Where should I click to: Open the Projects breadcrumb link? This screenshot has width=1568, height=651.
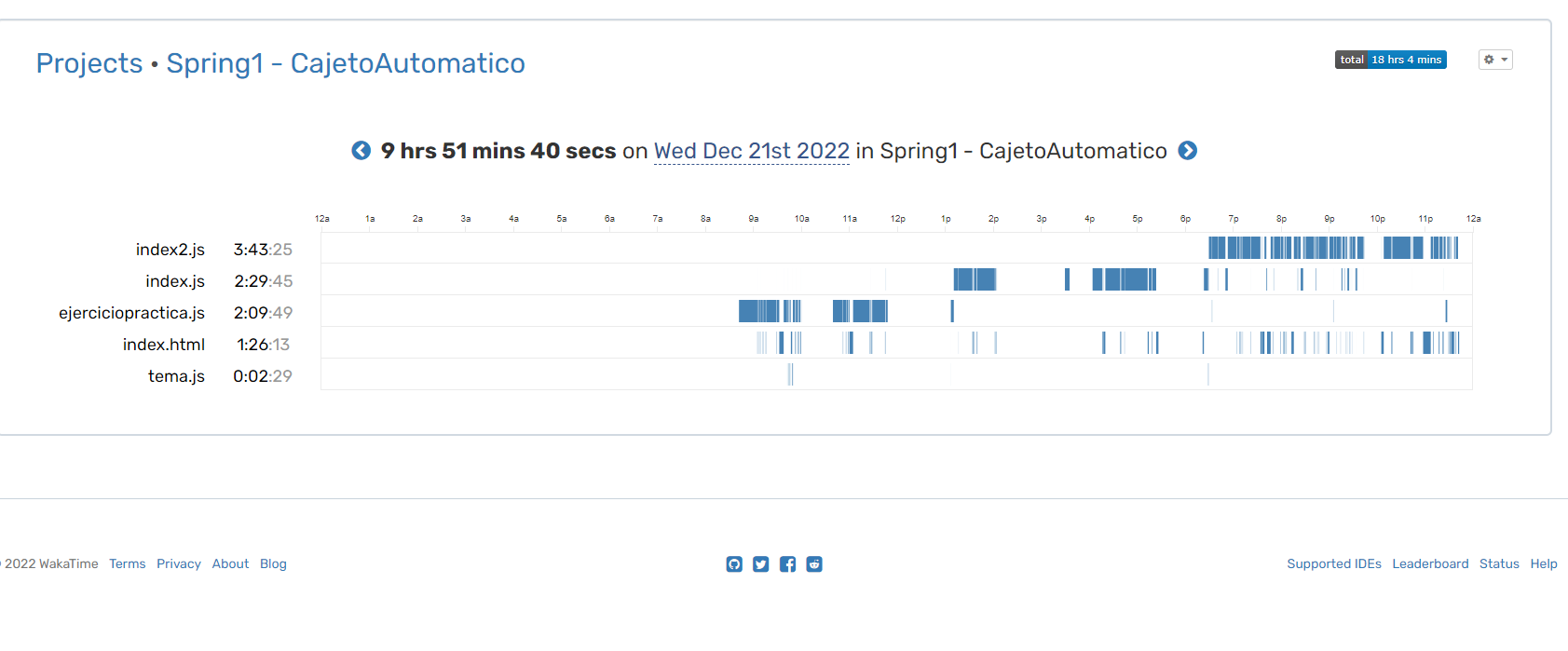coord(89,62)
